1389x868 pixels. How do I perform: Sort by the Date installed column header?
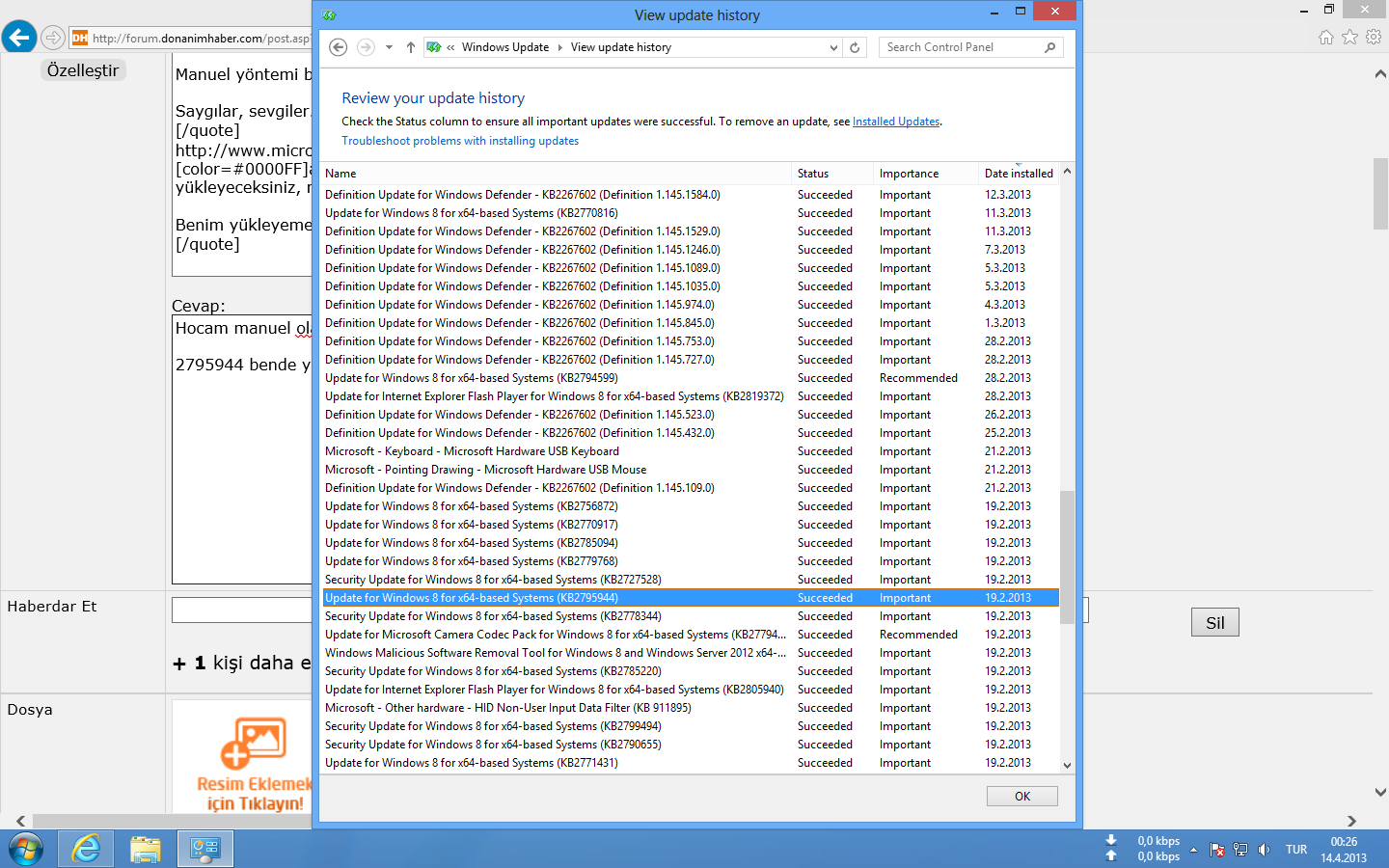click(1019, 174)
